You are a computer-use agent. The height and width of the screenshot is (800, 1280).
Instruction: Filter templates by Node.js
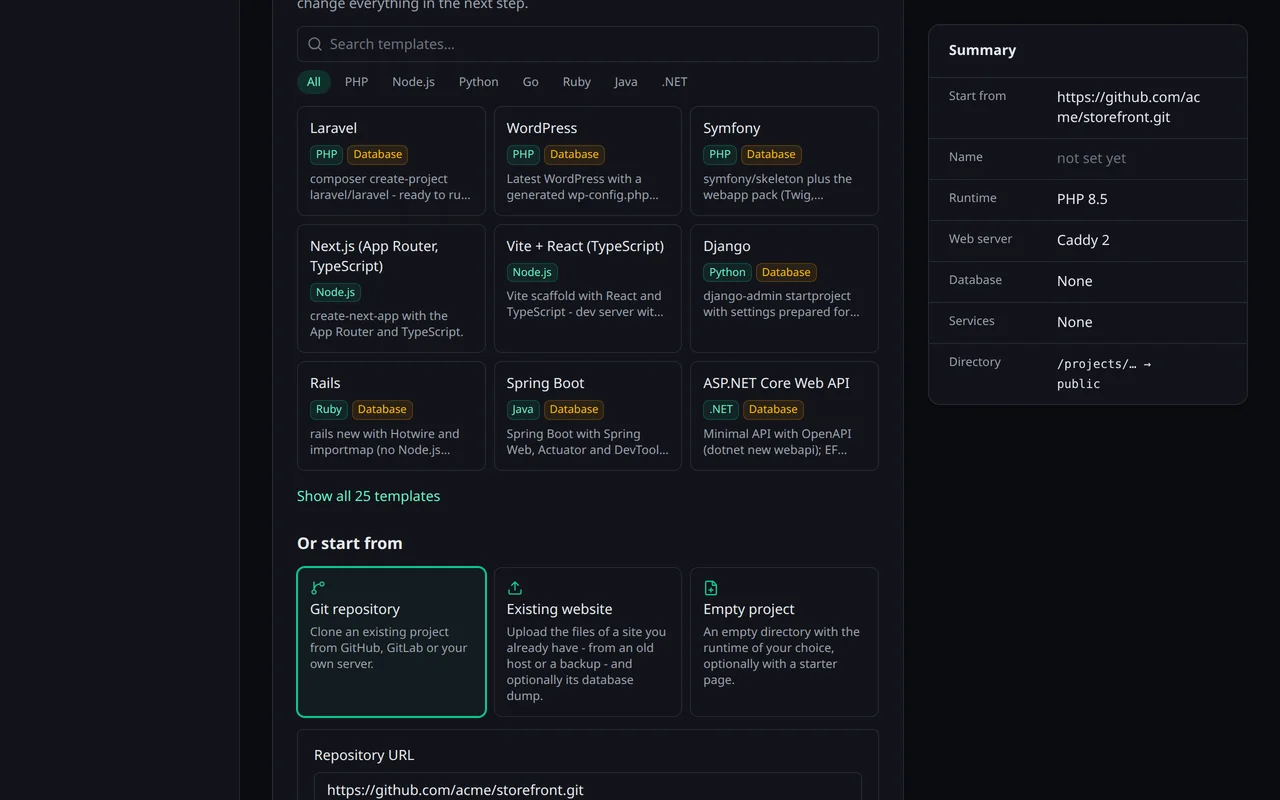coord(413,82)
